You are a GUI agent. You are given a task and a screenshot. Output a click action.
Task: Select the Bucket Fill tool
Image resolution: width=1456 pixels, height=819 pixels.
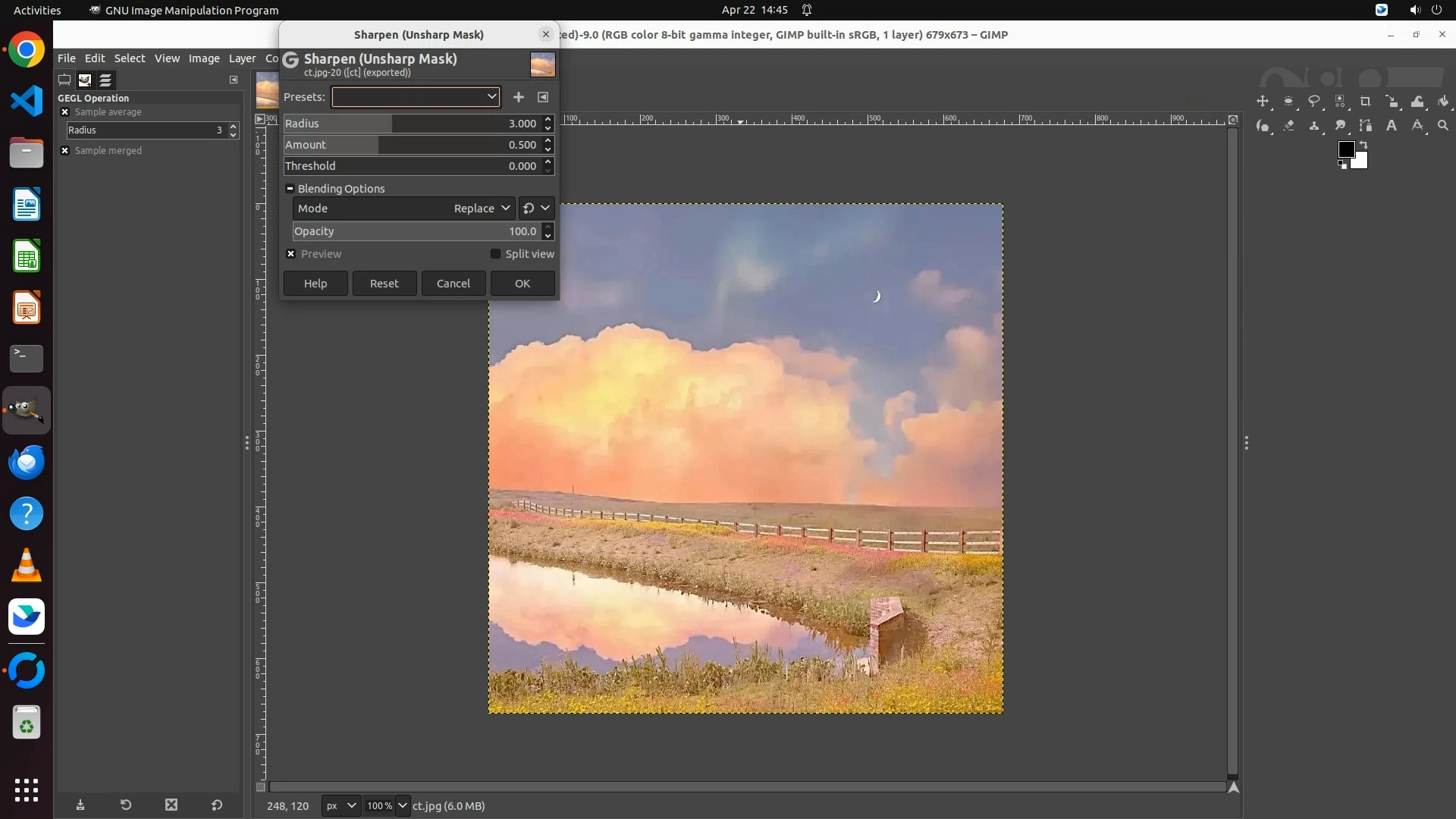(x=1443, y=102)
